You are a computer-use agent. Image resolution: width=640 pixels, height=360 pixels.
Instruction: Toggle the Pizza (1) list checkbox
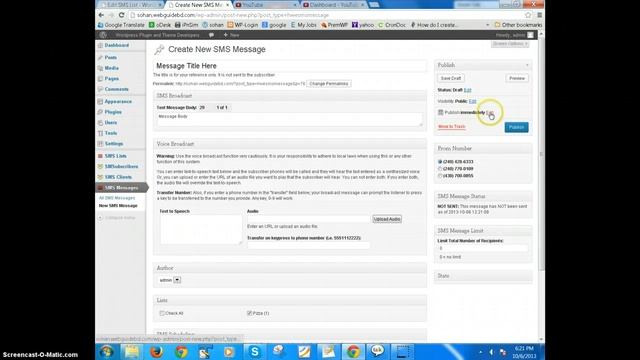pos(249,313)
